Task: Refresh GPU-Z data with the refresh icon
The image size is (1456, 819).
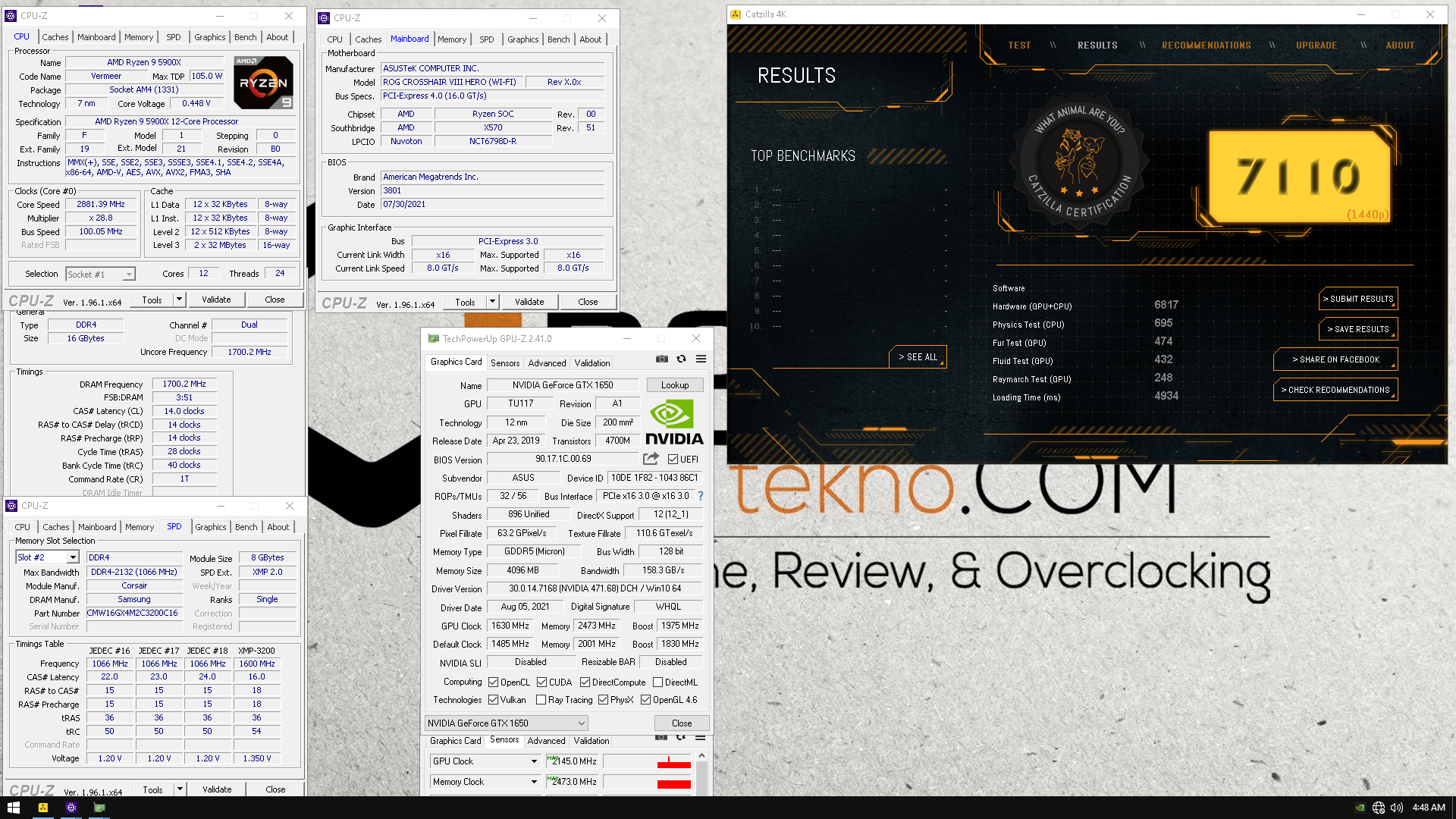Action: point(681,359)
